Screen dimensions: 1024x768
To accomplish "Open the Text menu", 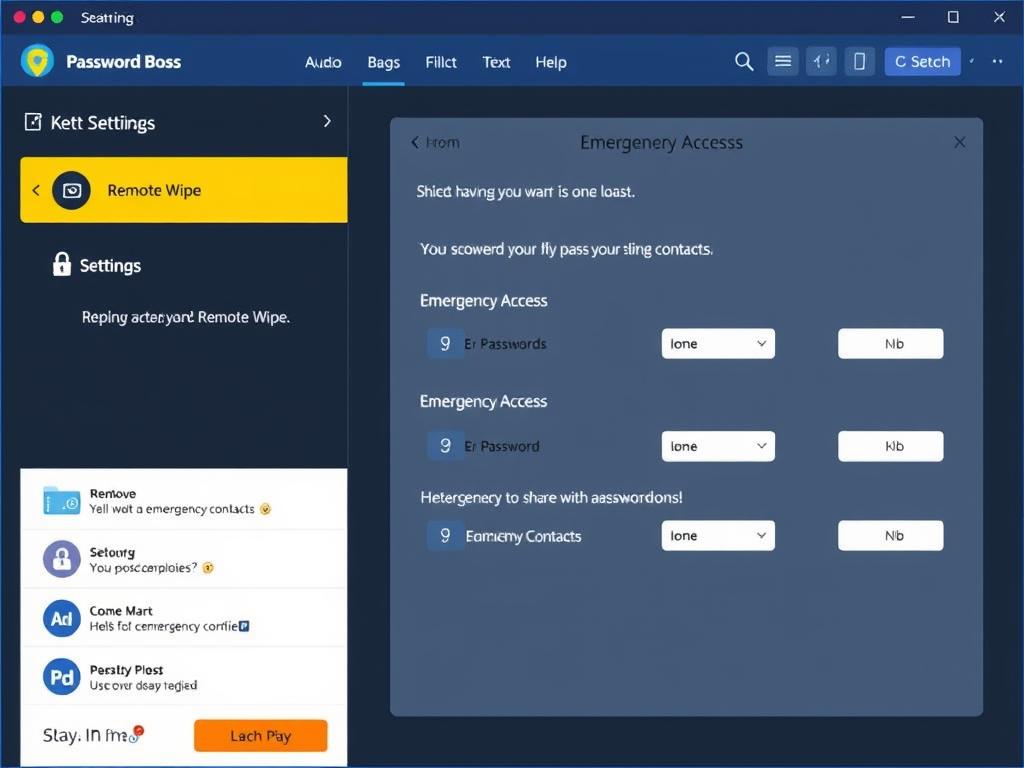I will pos(496,62).
